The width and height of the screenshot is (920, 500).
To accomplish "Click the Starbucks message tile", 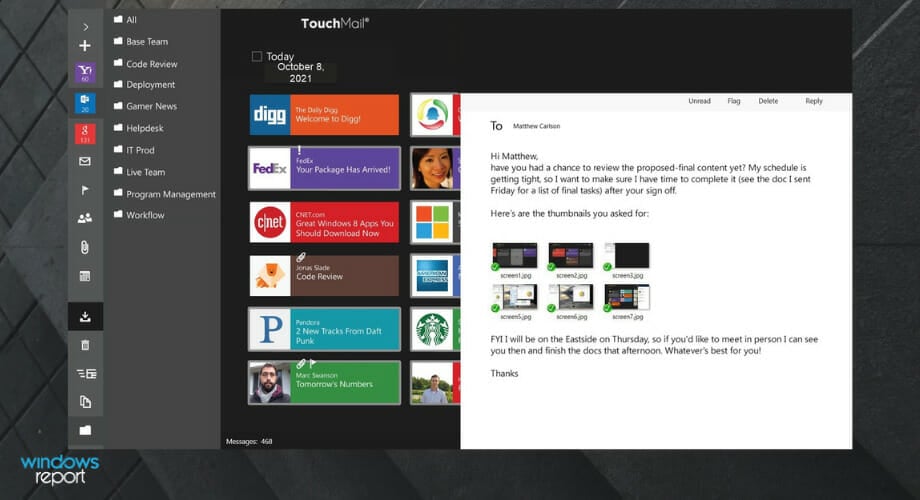I will 435,329.
